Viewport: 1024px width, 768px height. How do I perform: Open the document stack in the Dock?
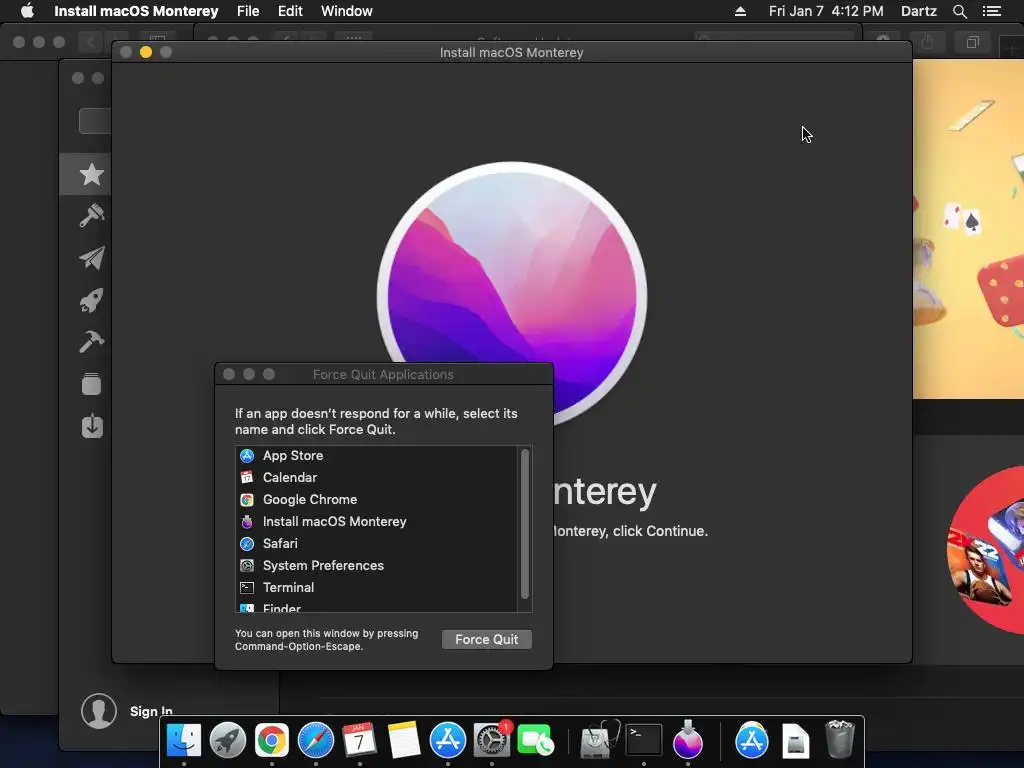click(x=795, y=741)
